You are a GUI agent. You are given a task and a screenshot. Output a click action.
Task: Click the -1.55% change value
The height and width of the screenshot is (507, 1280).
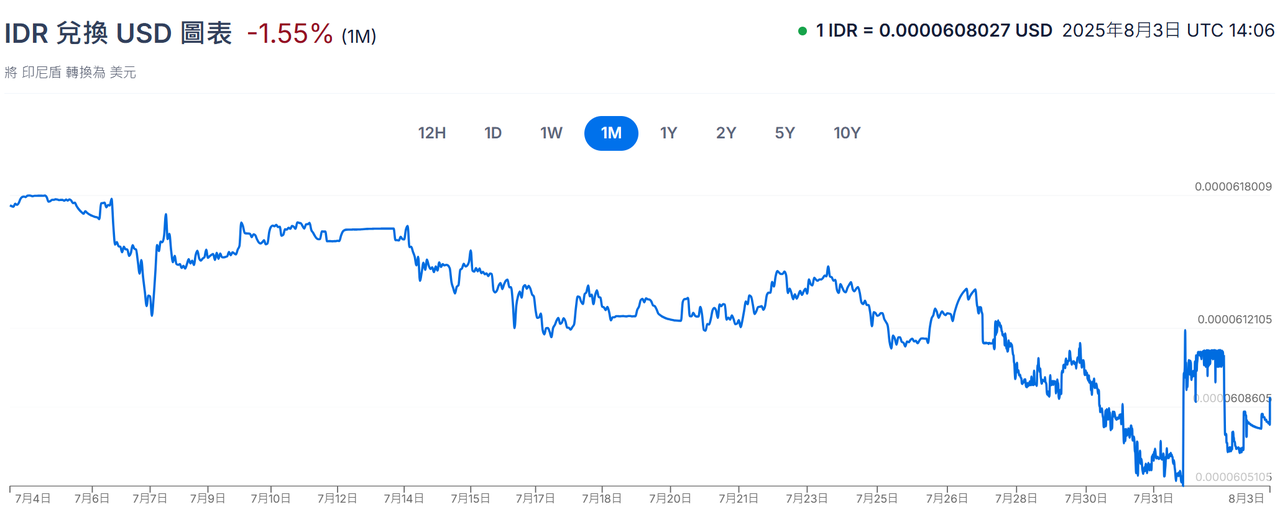tap(289, 34)
